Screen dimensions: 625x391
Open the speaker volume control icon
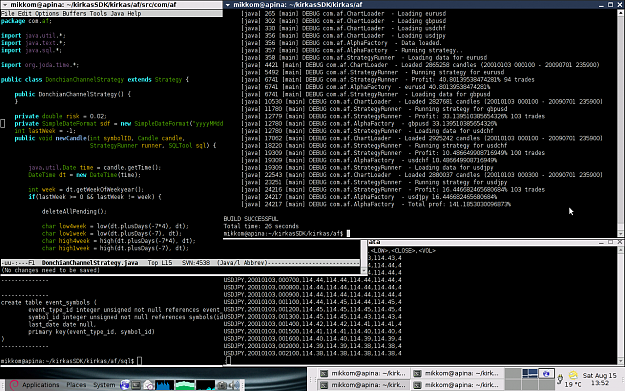pos(235,385)
